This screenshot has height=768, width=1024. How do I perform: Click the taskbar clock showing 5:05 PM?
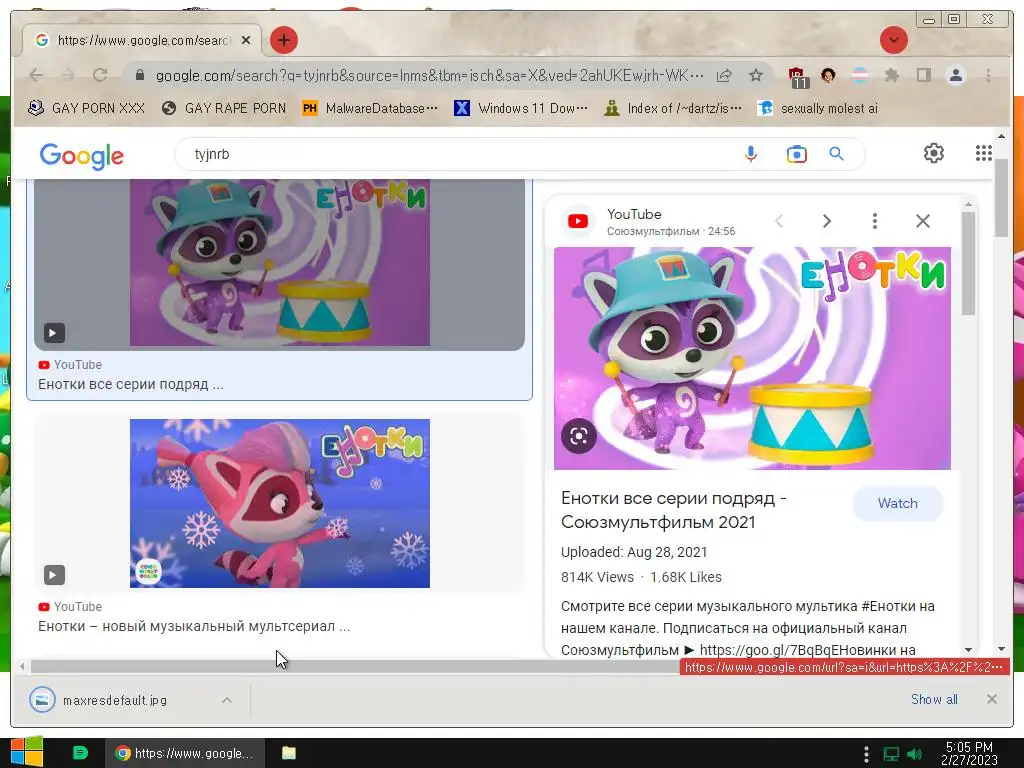[x=969, y=754]
